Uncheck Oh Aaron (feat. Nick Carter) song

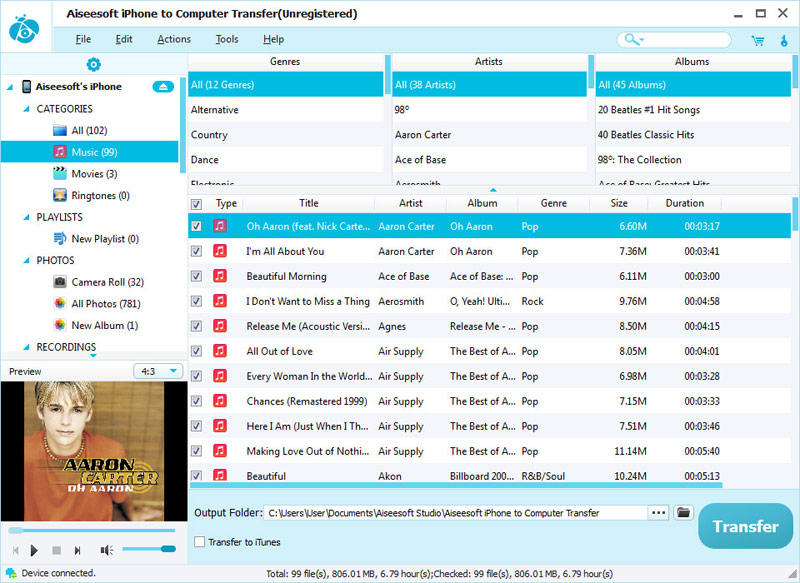pyautogui.click(x=196, y=226)
